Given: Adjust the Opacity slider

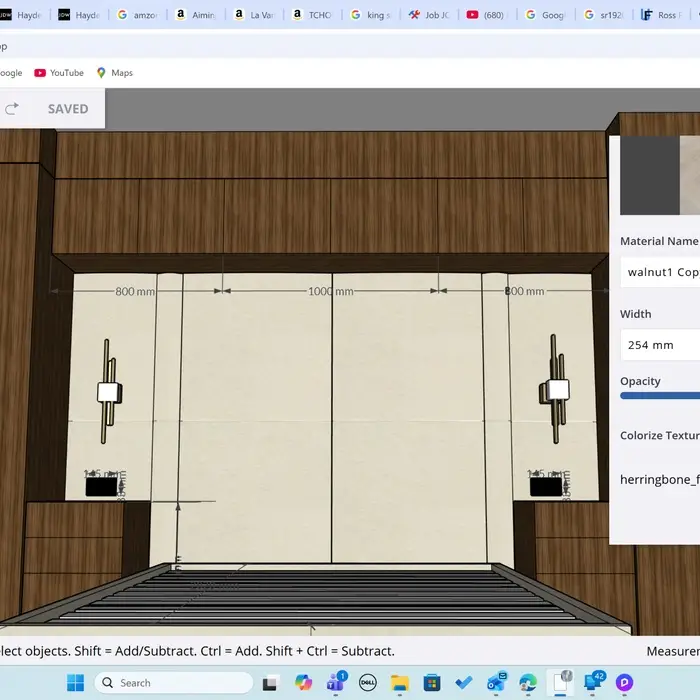Looking at the screenshot, I should (x=660, y=396).
